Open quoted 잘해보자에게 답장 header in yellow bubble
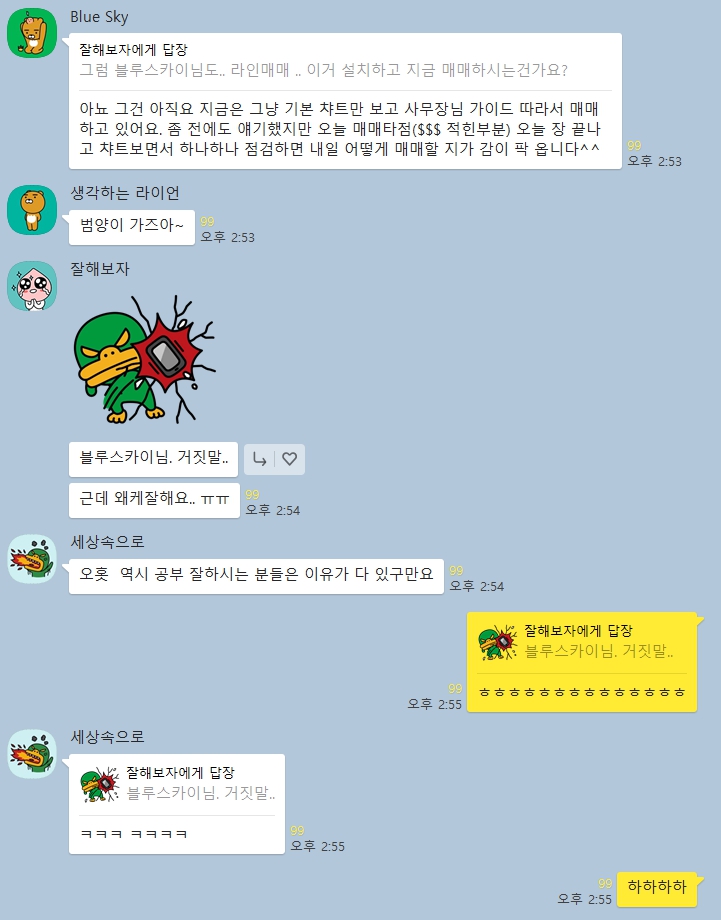Screen dimensions: 721x920 pyautogui.click(x=578, y=631)
